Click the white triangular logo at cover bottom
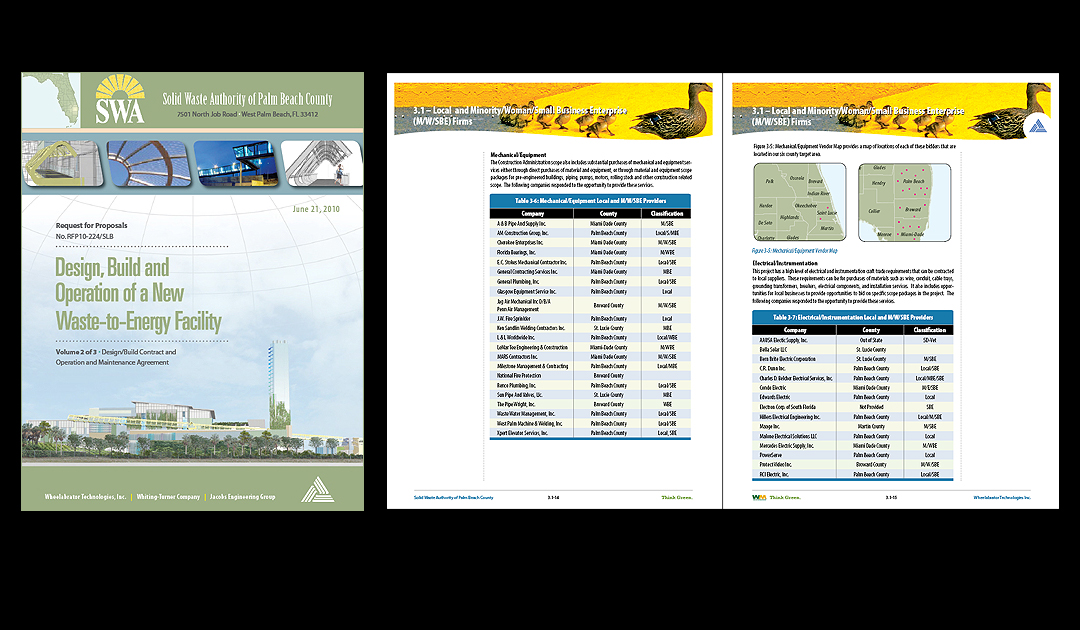This screenshot has width=1080, height=630. [318, 490]
